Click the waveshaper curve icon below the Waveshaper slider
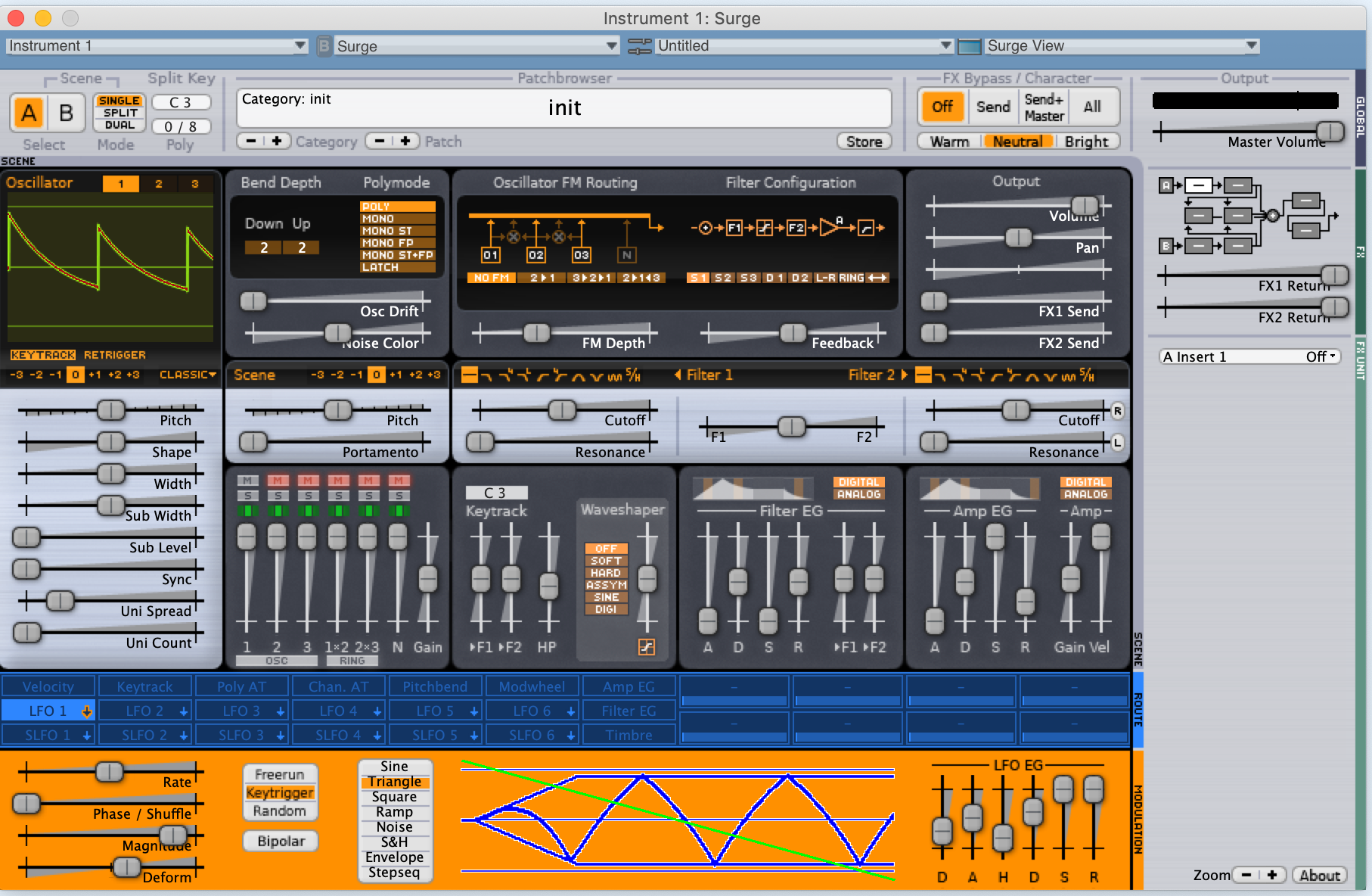The width and height of the screenshot is (1372, 896). 647,646
